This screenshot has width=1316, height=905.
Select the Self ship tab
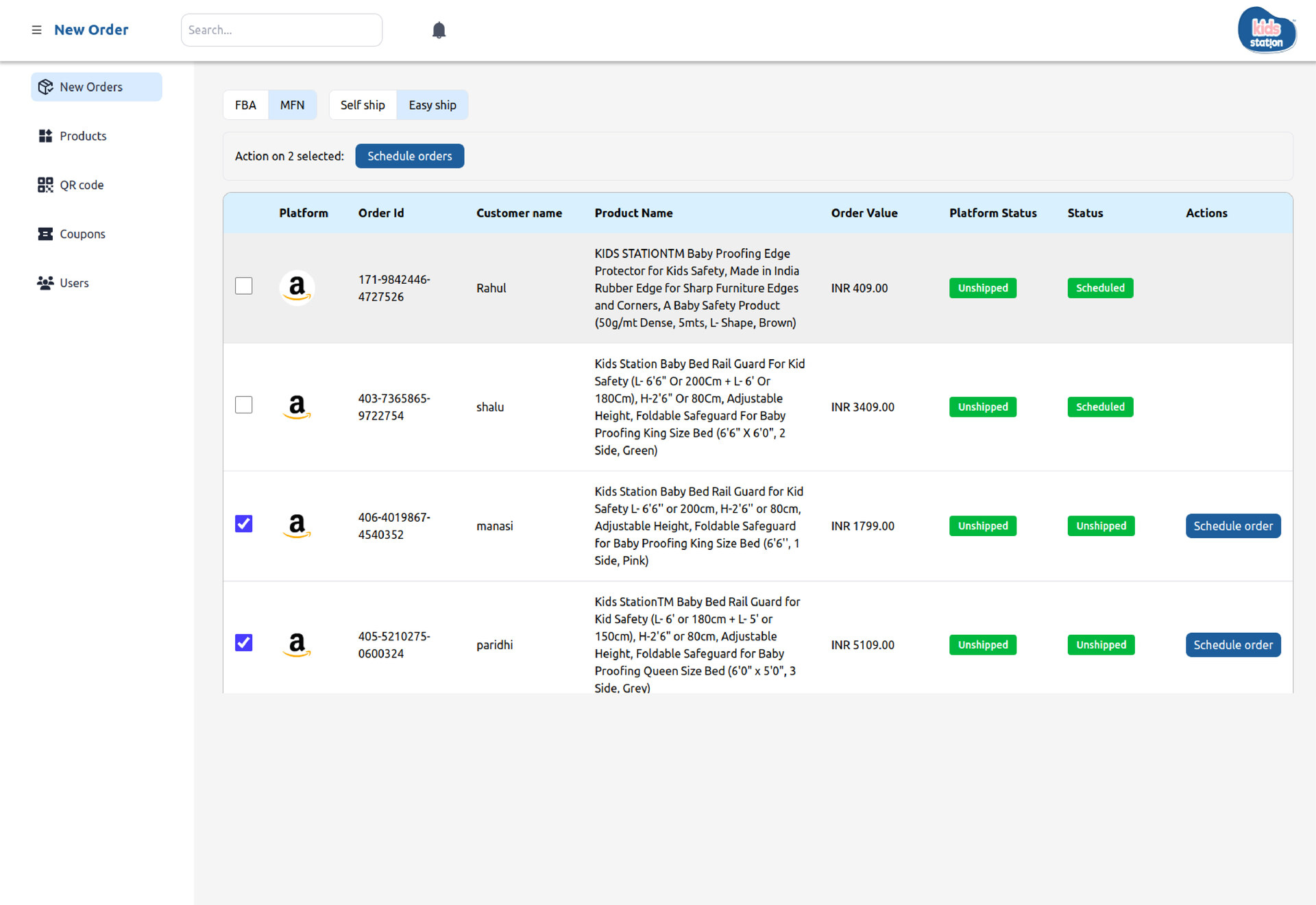(363, 105)
